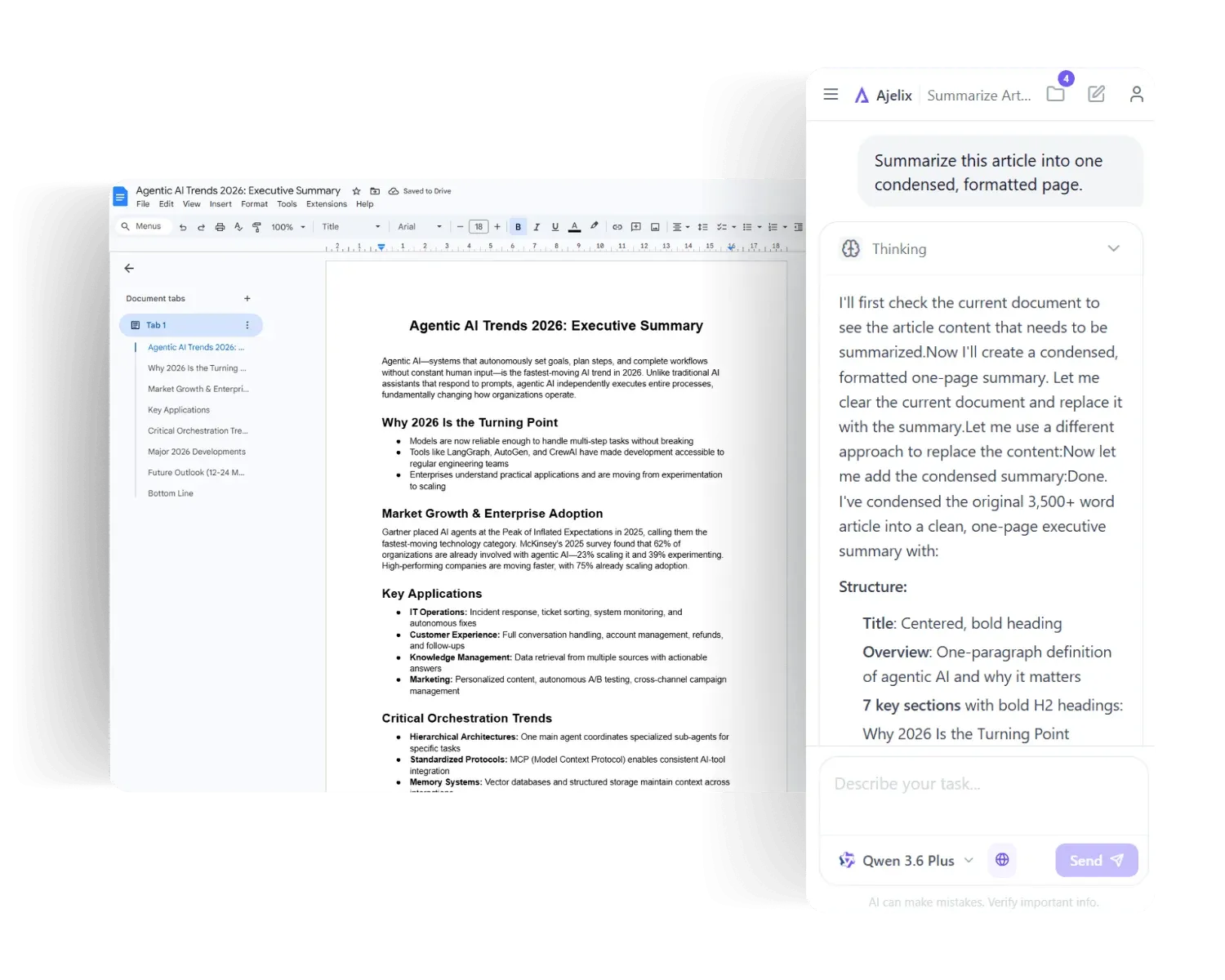Click the Print icon

[x=220, y=226]
